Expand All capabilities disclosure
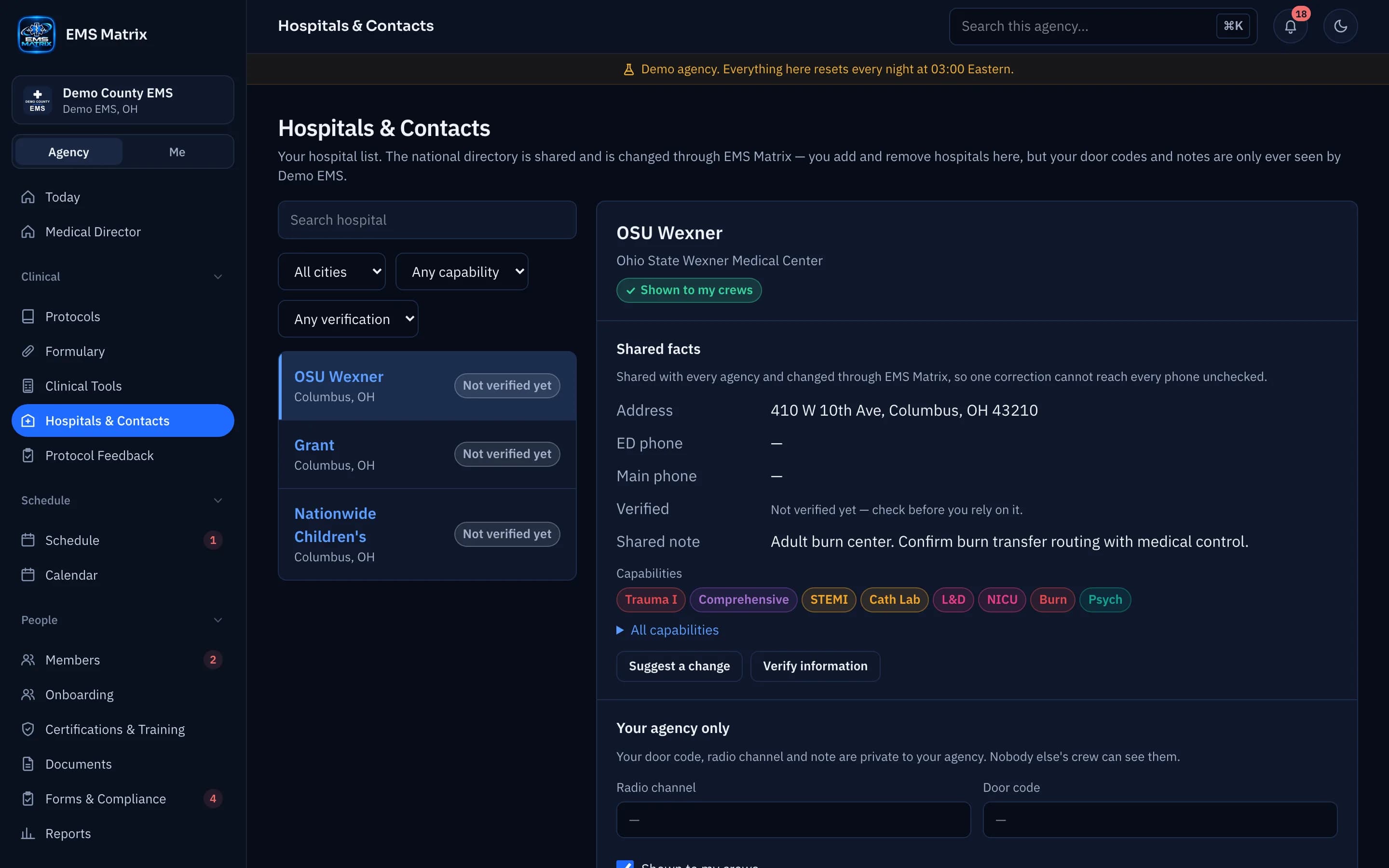This screenshot has width=1389, height=868. point(667,630)
